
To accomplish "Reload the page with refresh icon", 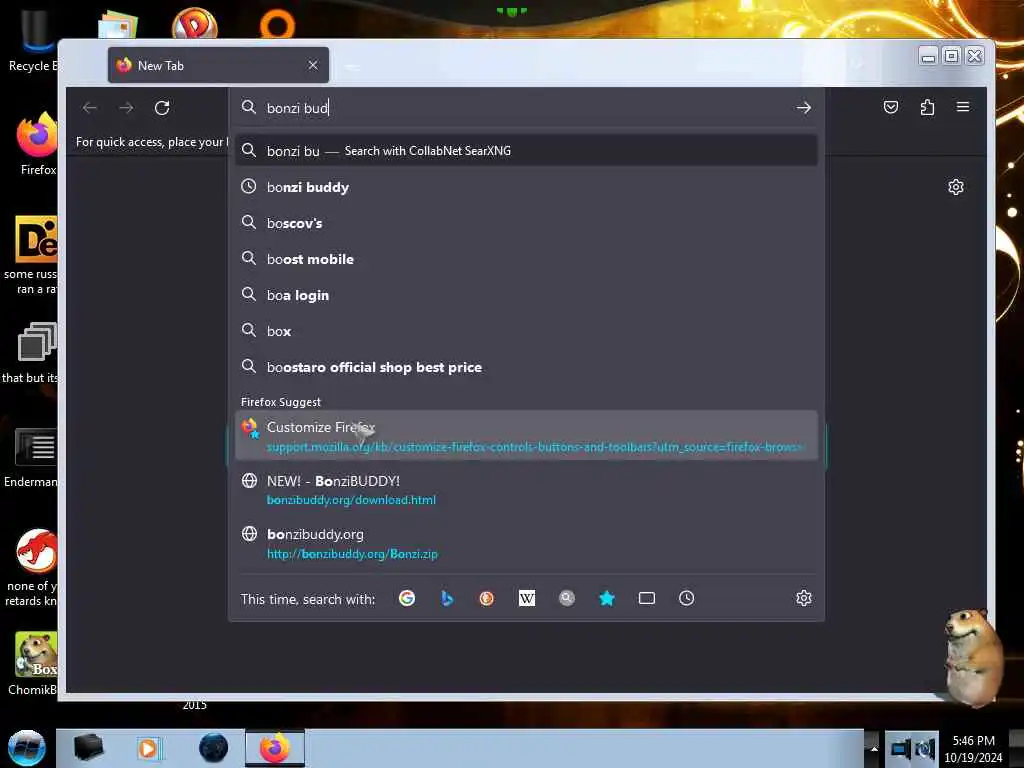I will point(162,108).
